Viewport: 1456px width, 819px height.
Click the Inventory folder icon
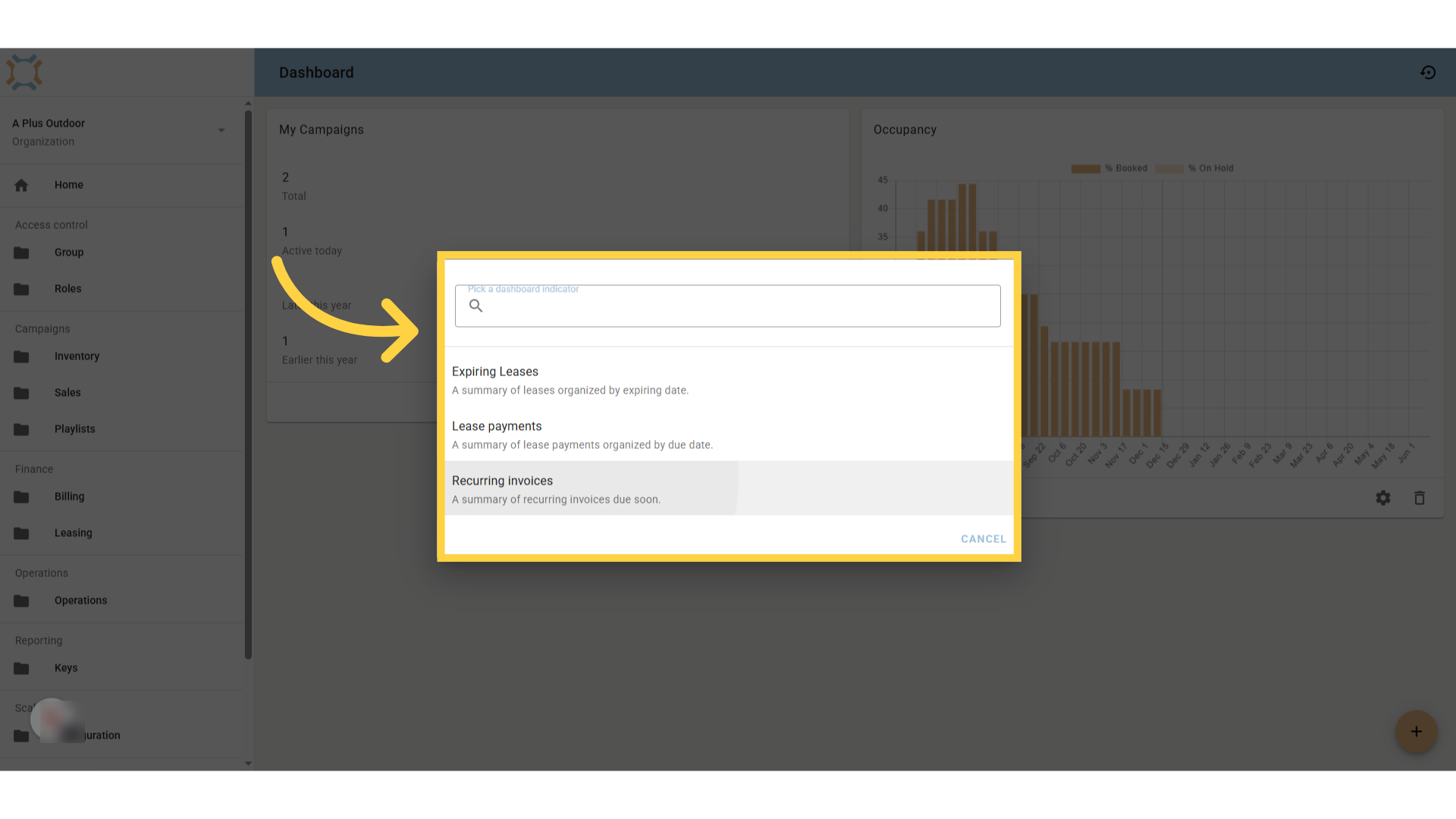(x=21, y=356)
